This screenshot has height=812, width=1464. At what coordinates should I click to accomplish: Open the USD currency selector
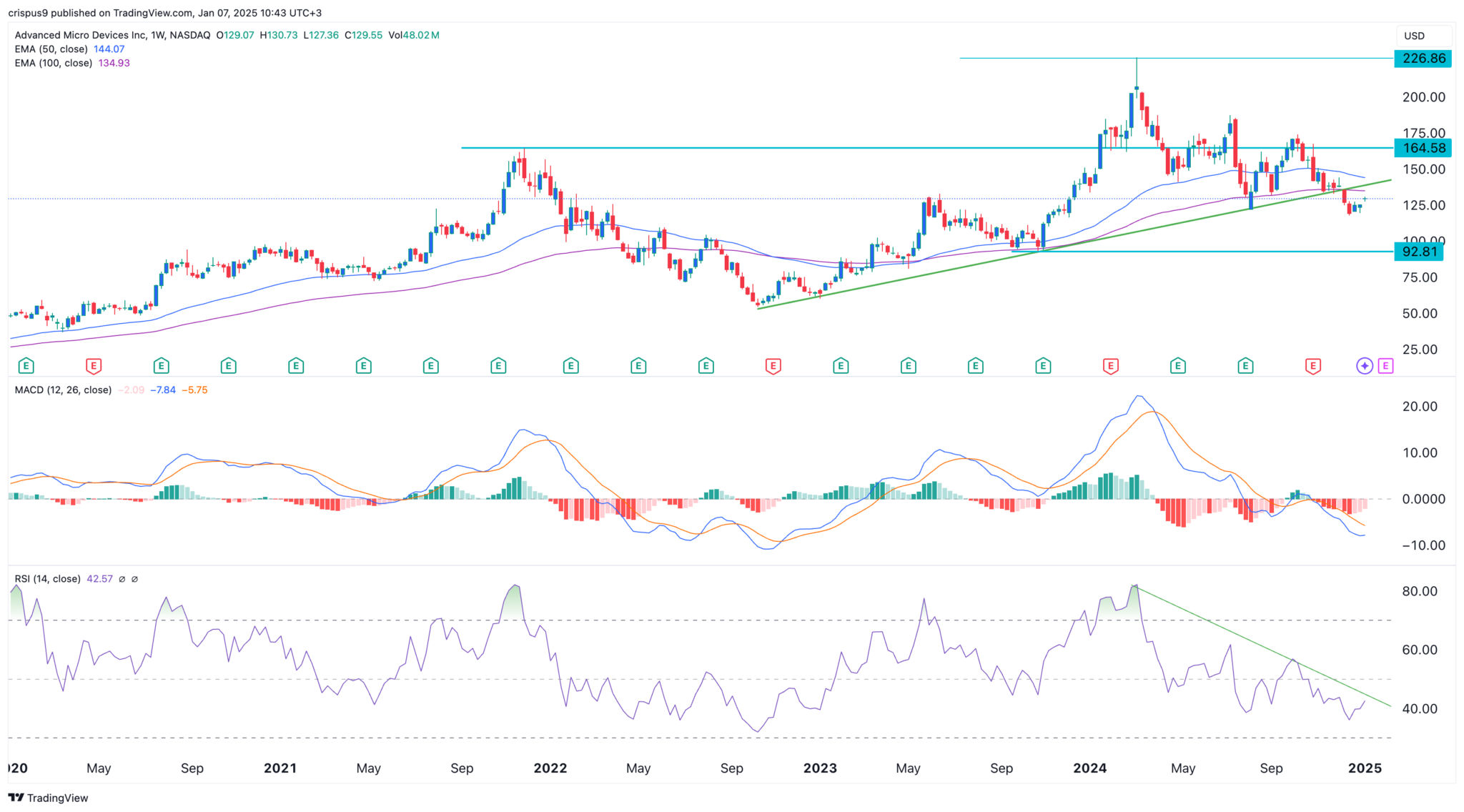[1423, 36]
